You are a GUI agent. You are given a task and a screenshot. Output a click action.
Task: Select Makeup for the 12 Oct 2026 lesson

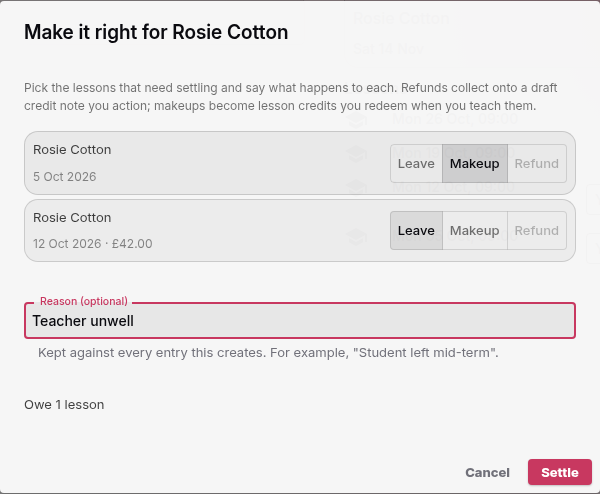coord(475,231)
